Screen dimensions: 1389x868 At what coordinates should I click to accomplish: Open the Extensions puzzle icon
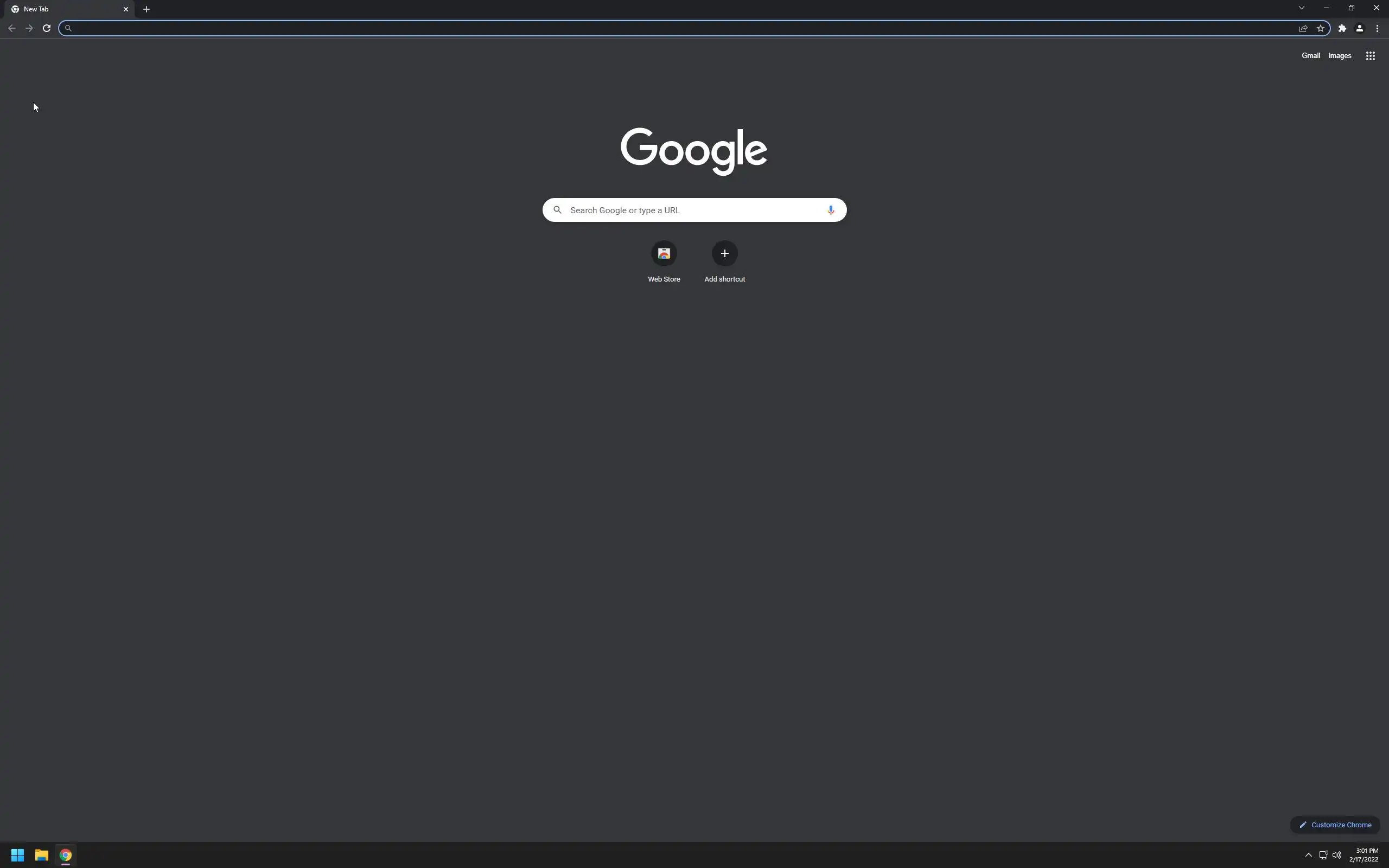[x=1342, y=28]
